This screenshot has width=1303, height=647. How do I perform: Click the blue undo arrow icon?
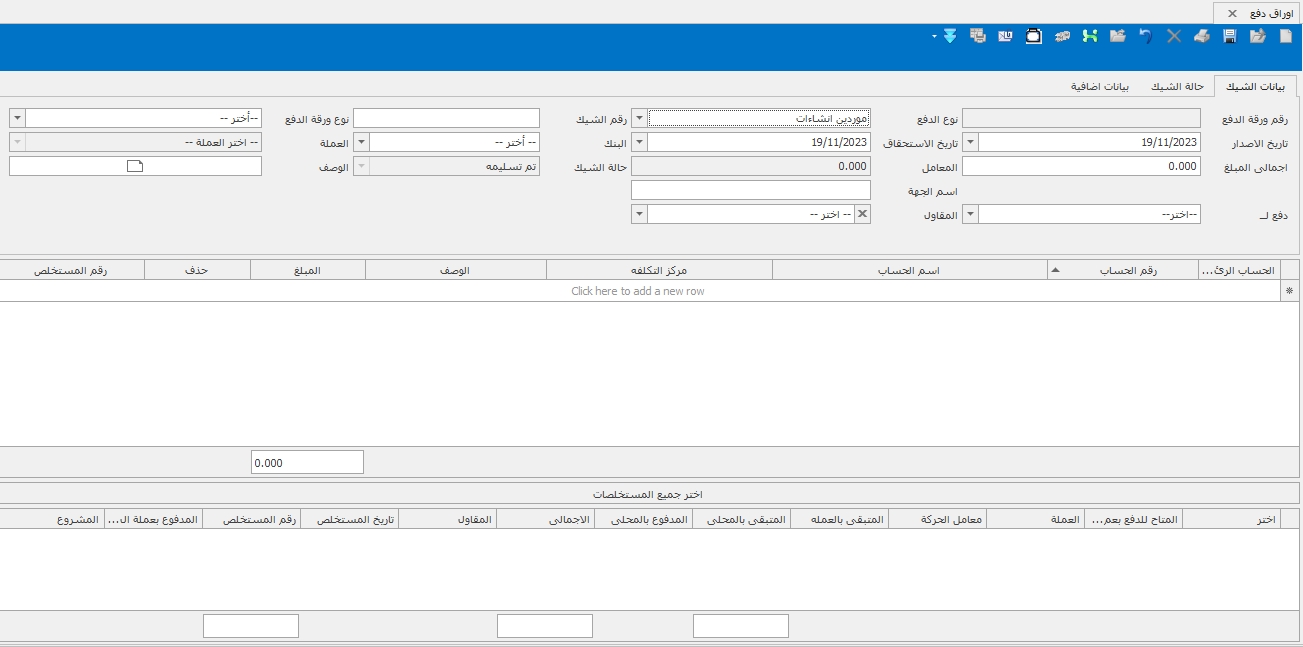pyautogui.click(x=1146, y=36)
